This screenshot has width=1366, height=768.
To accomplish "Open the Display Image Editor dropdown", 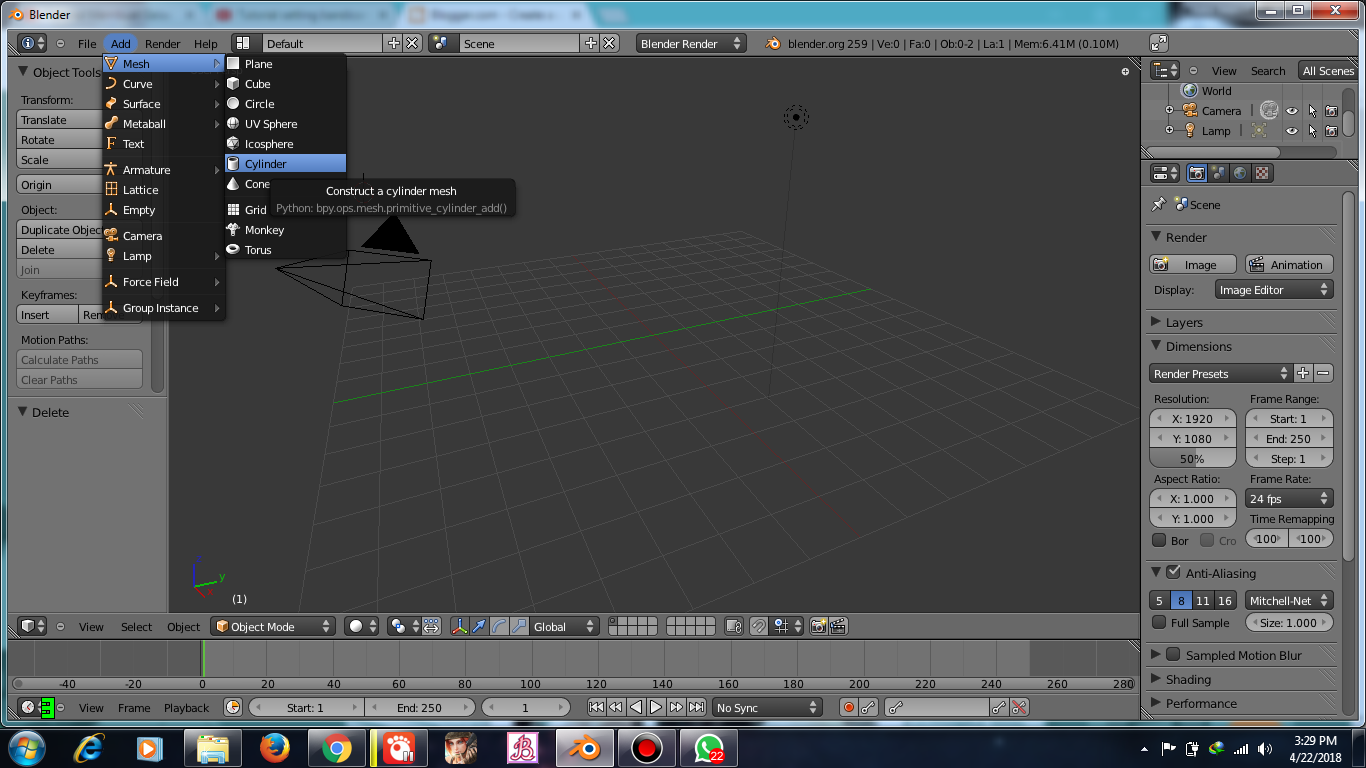I will (x=1274, y=290).
